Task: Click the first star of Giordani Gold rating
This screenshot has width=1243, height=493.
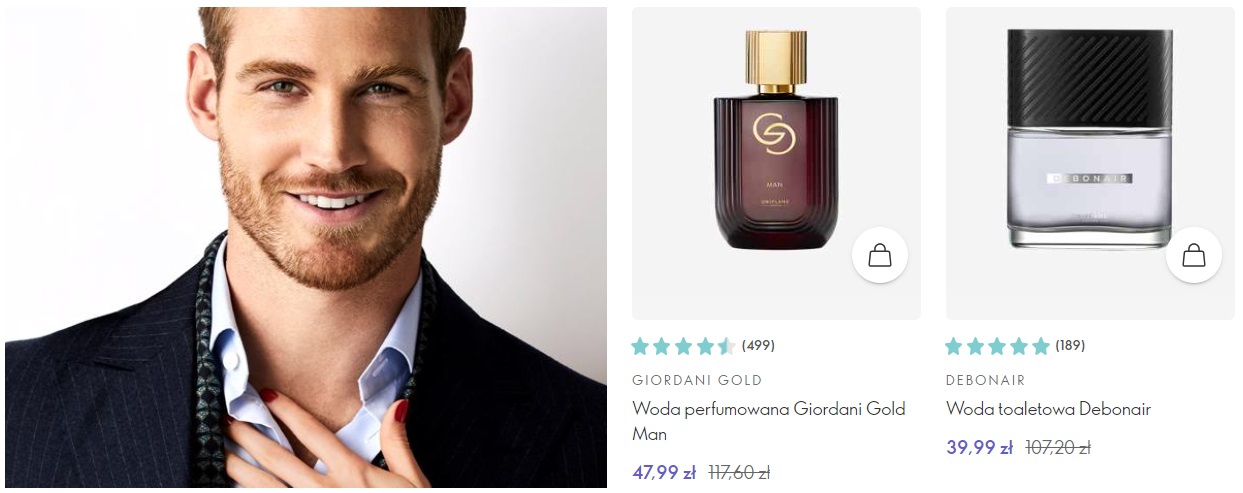Action: pyautogui.click(x=641, y=346)
